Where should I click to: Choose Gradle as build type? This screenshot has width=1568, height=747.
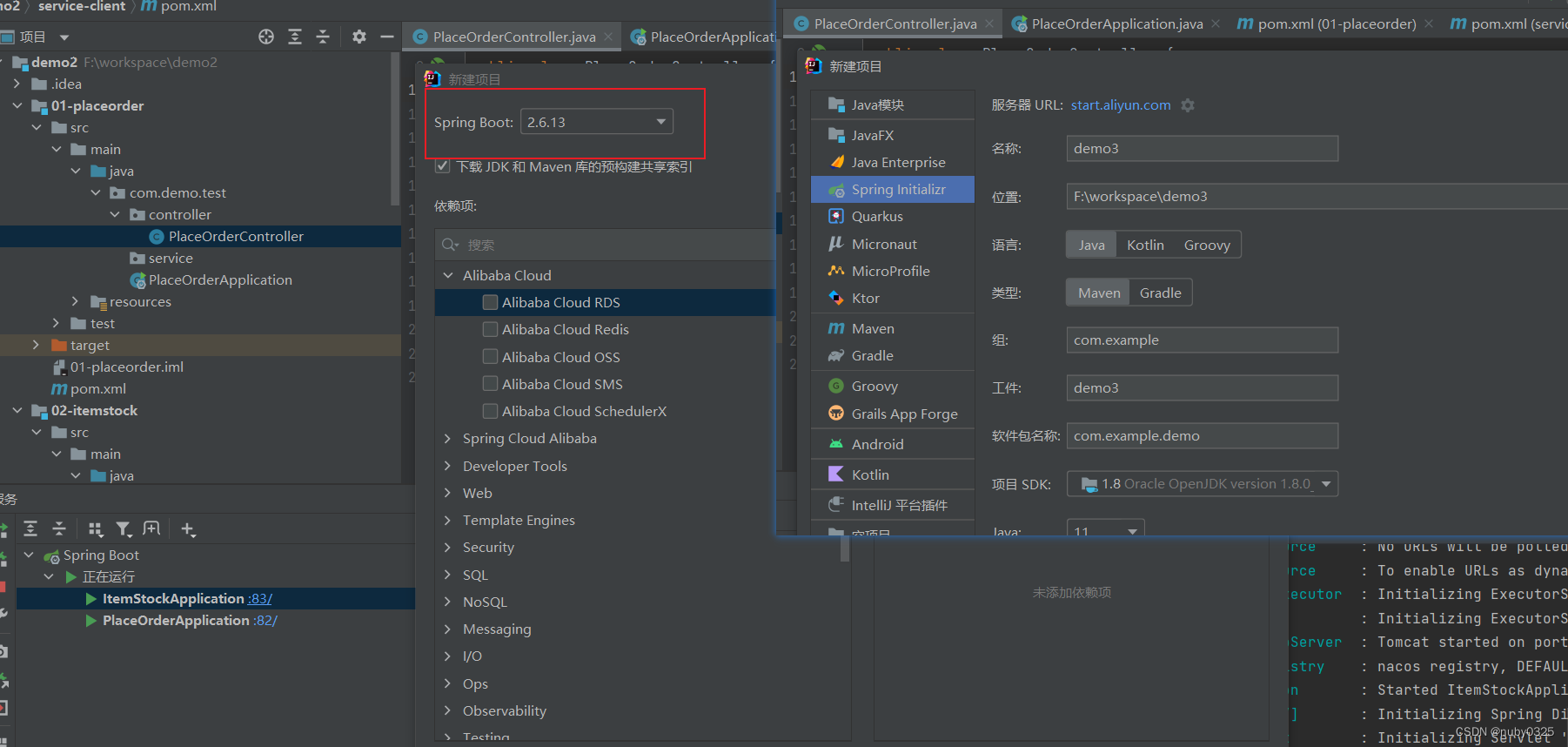click(1160, 293)
